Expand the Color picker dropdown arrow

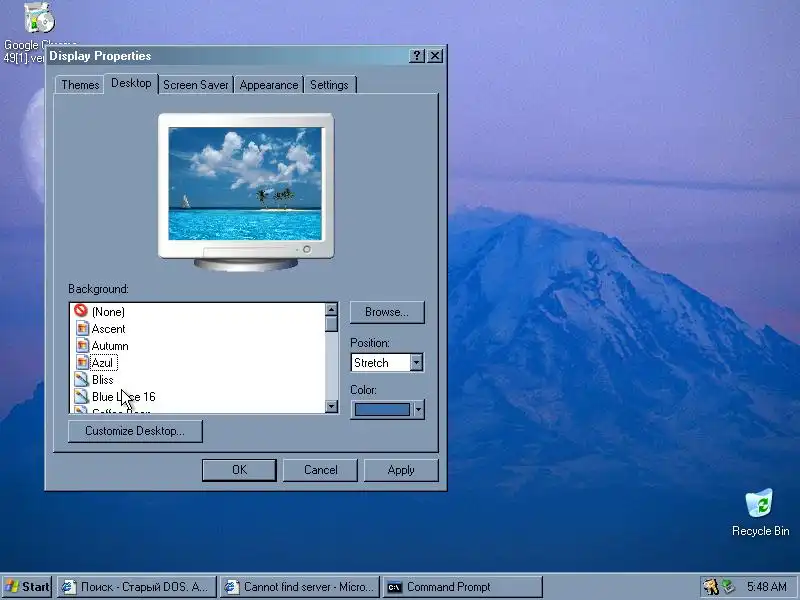tap(418, 409)
